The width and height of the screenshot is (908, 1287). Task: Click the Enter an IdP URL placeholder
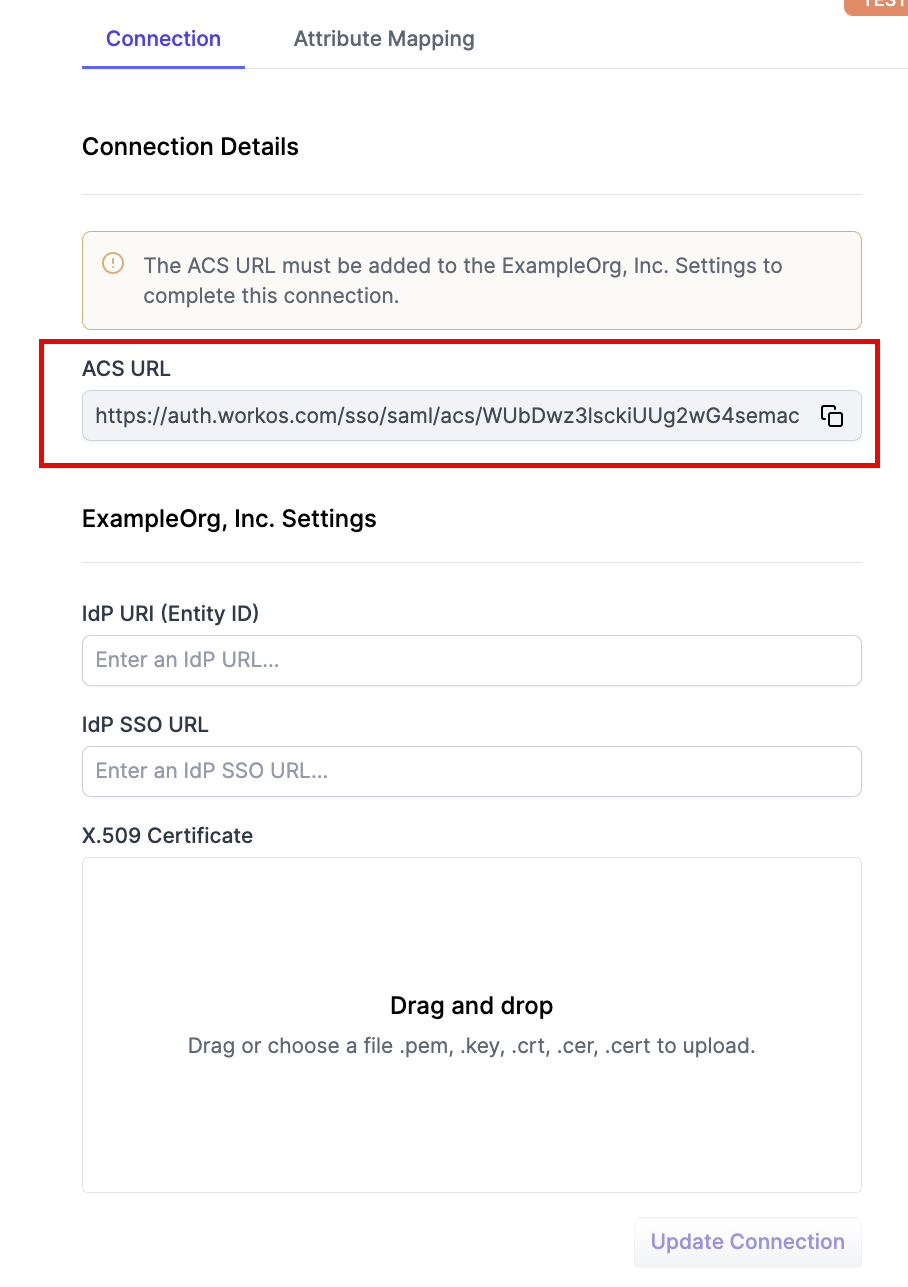click(187, 660)
